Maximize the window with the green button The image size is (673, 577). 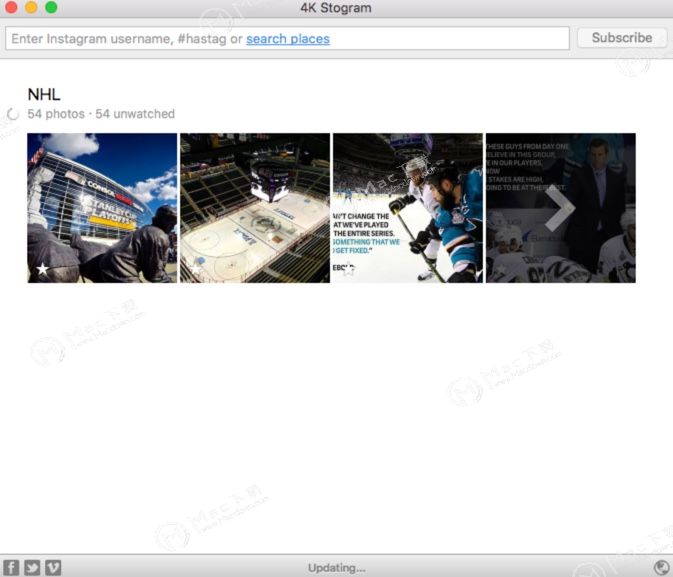pos(51,7)
